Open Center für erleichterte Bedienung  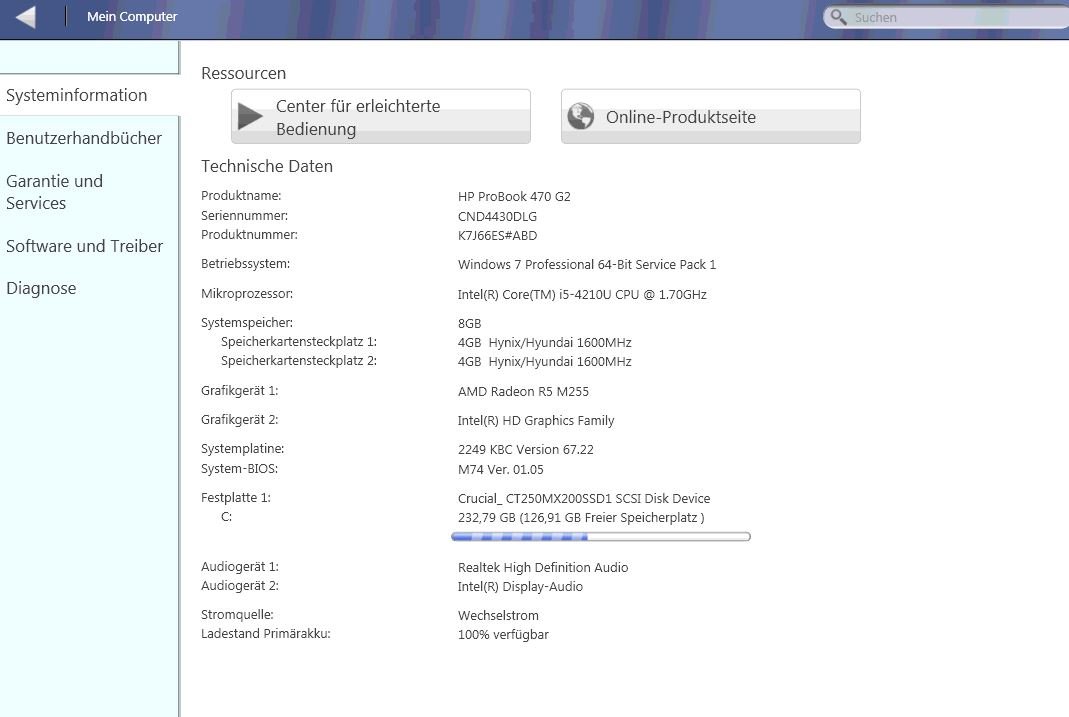click(380, 117)
